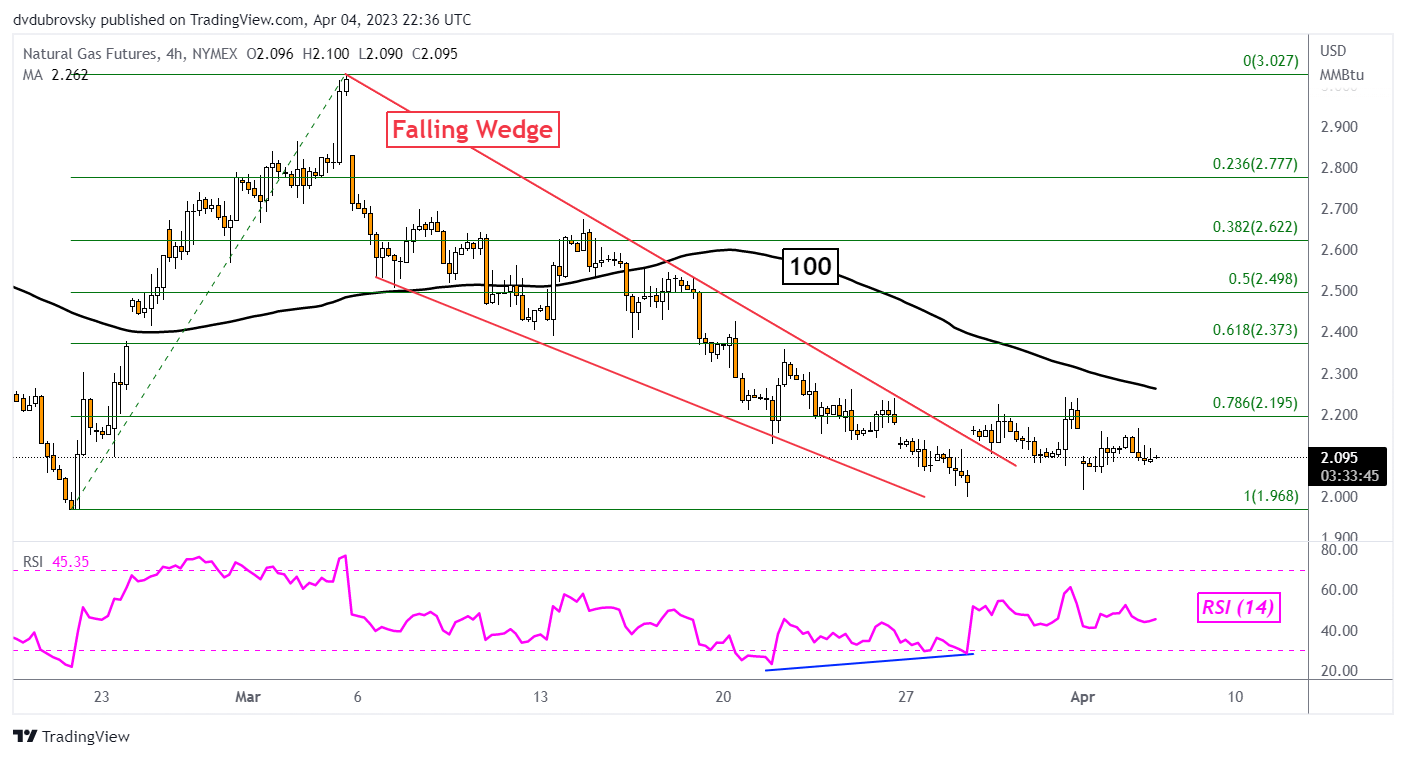
Task: Click the 1.900 price axis tick
Action: point(1337,536)
